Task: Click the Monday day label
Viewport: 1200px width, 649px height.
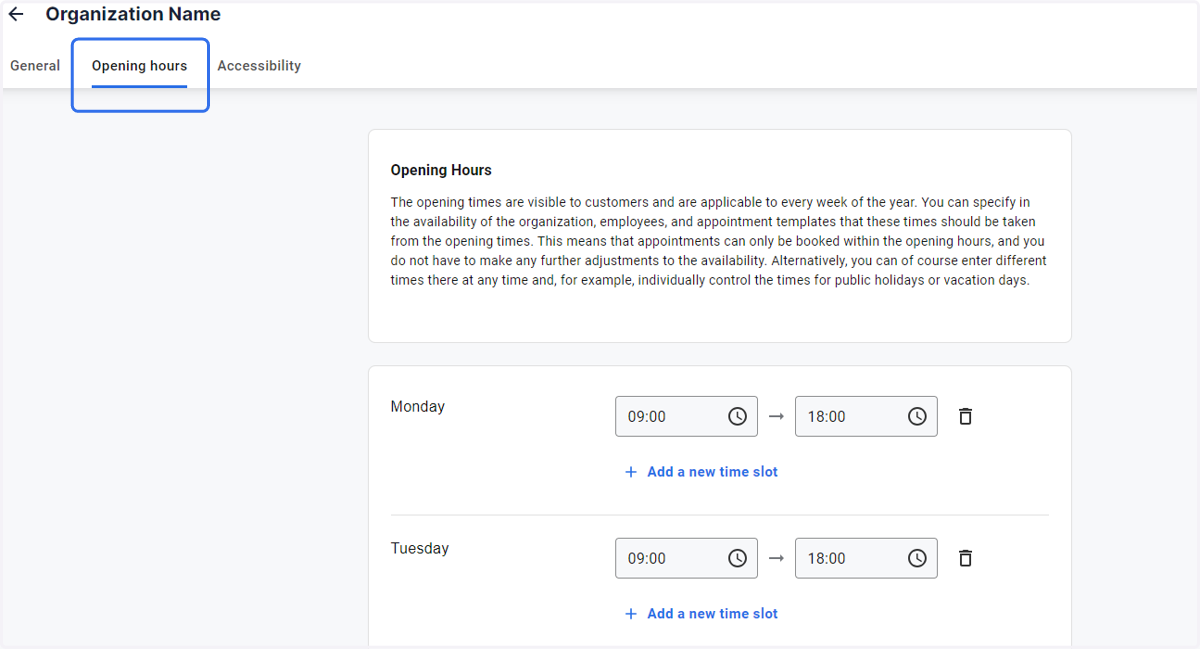Action: (418, 407)
